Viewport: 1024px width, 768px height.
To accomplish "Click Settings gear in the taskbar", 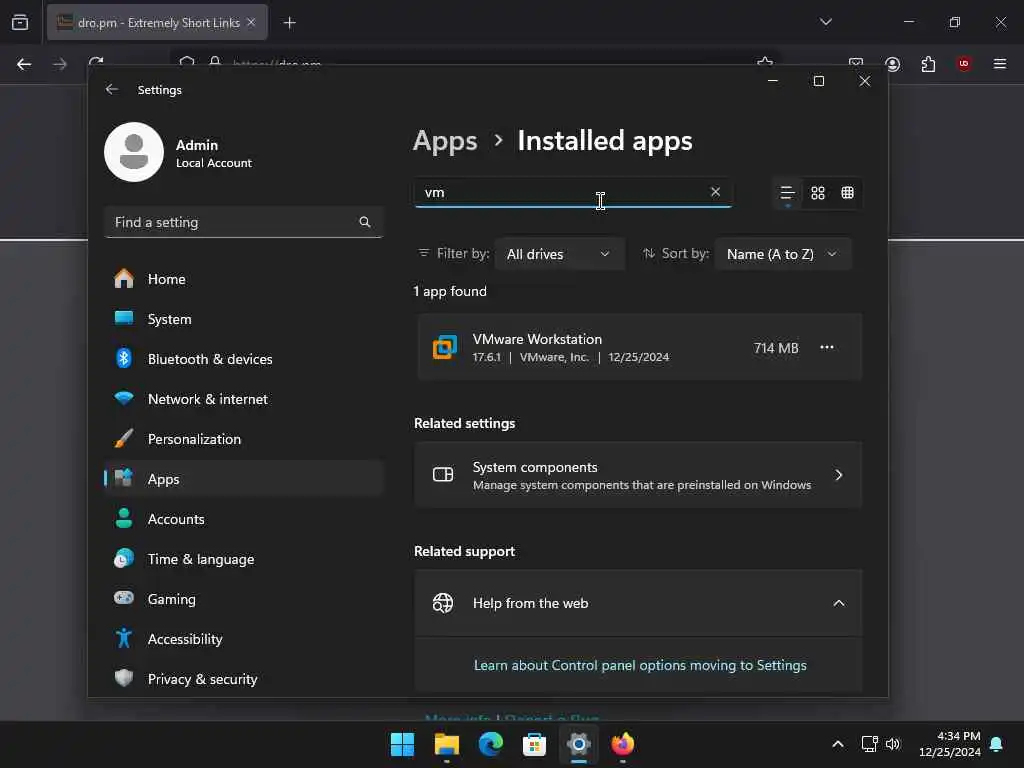I will pos(579,744).
